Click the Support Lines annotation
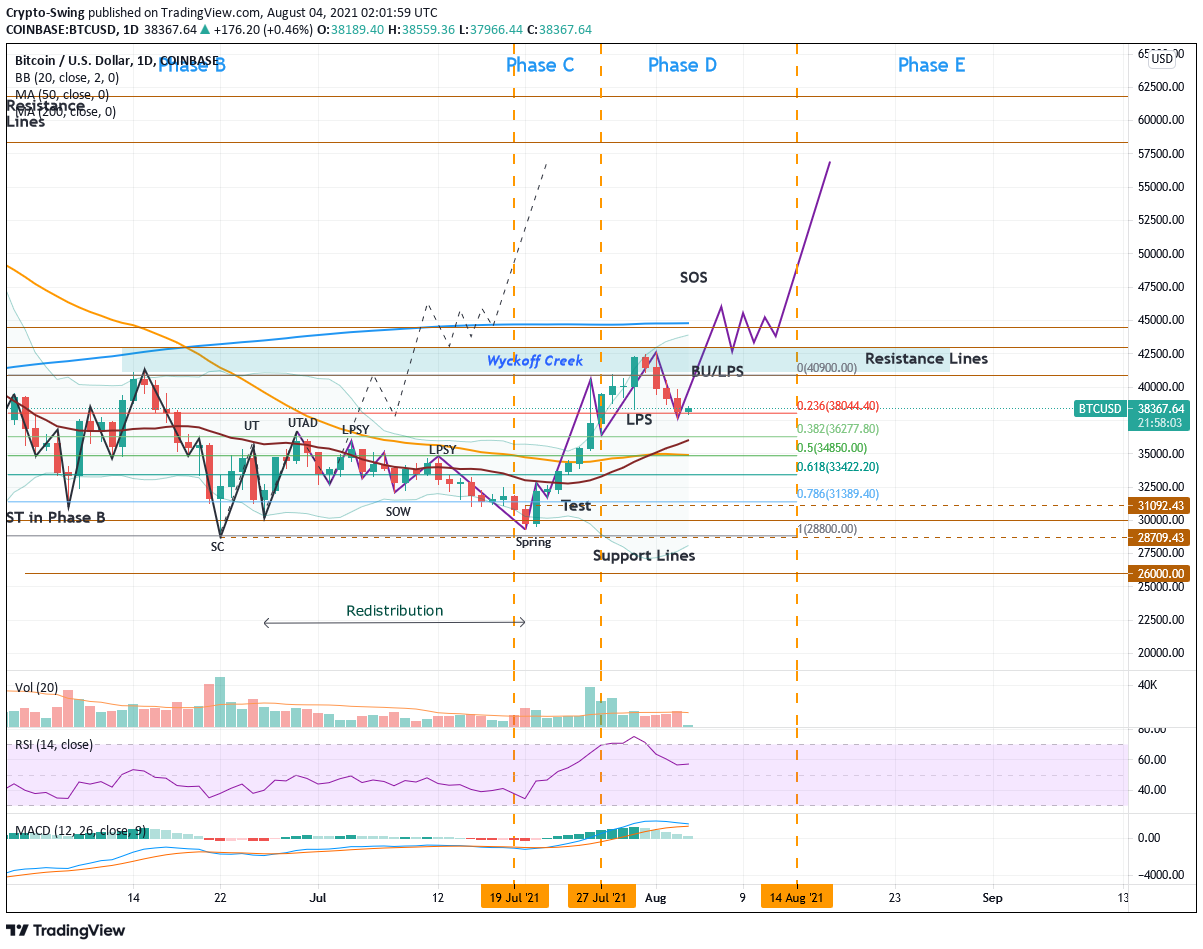The height and width of the screenshot is (949, 1203). pyautogui.click(x=644, y=555)
